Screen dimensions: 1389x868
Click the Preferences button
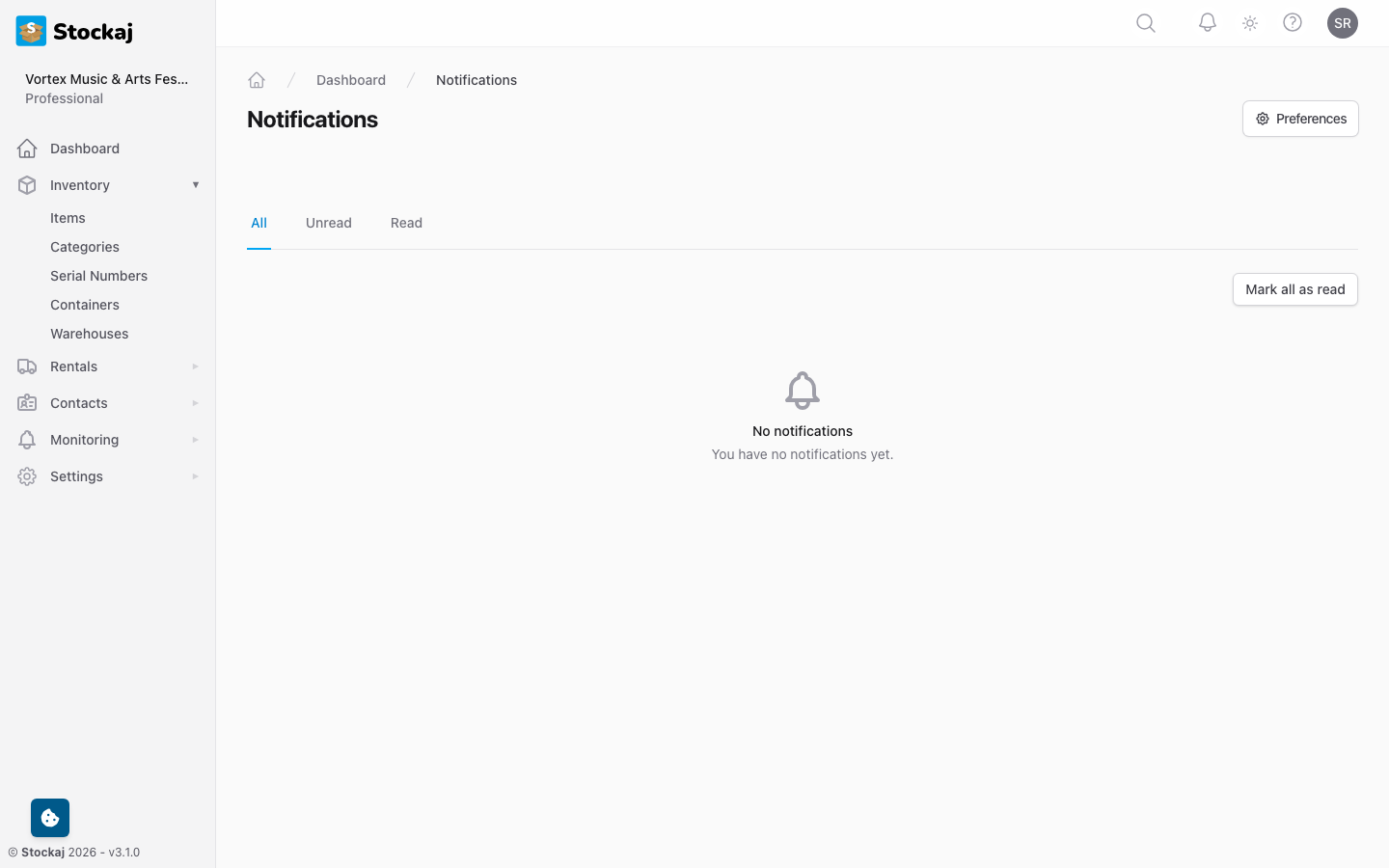1300,119
